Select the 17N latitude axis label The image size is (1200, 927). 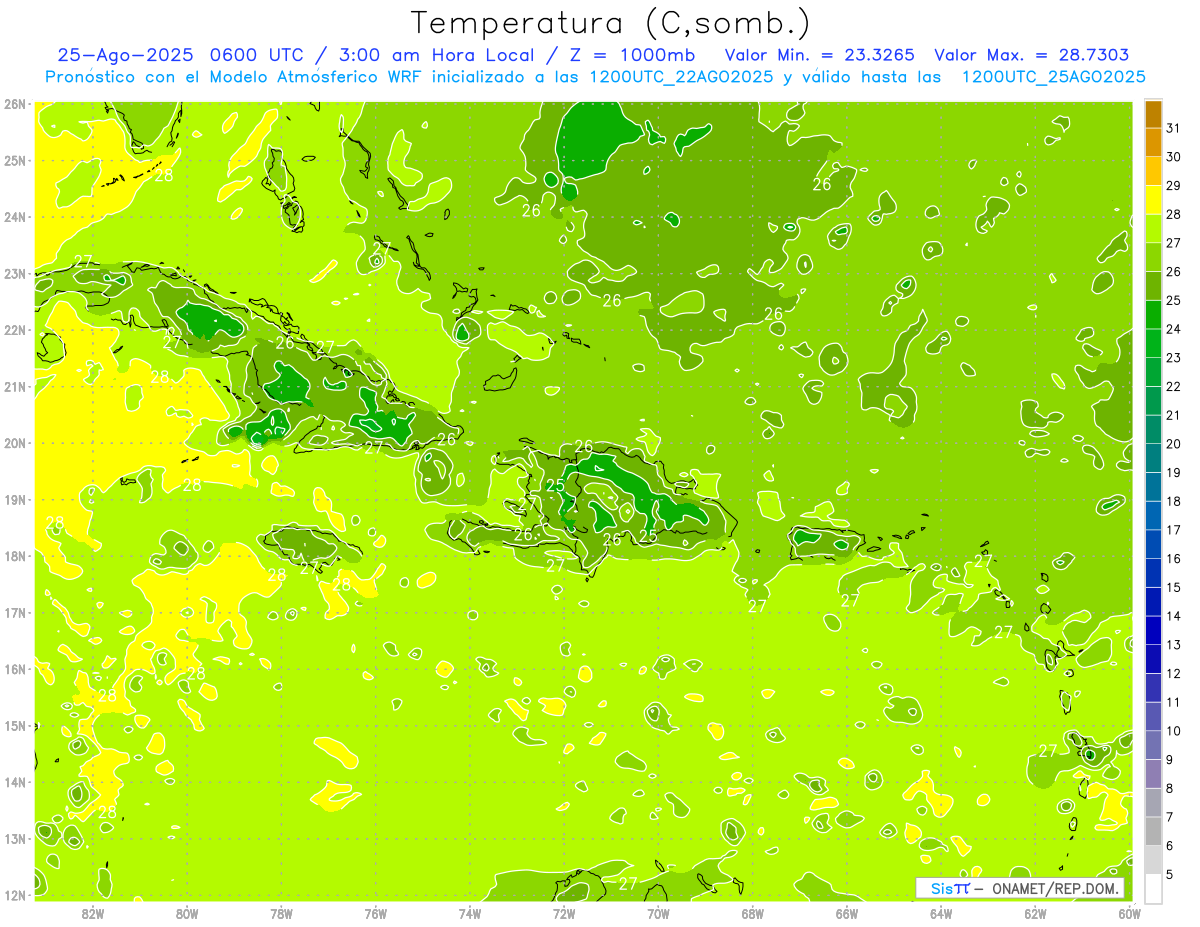click(15, 612)
